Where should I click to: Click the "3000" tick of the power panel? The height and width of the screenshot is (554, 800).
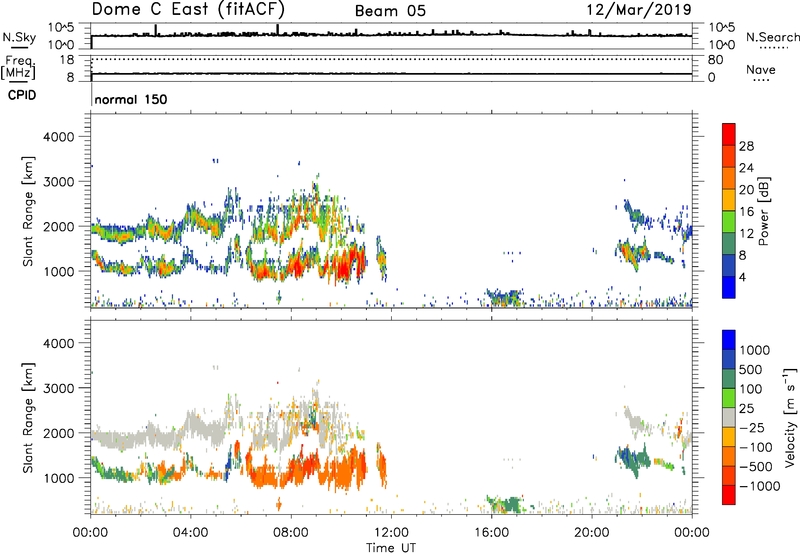[59, 182]
